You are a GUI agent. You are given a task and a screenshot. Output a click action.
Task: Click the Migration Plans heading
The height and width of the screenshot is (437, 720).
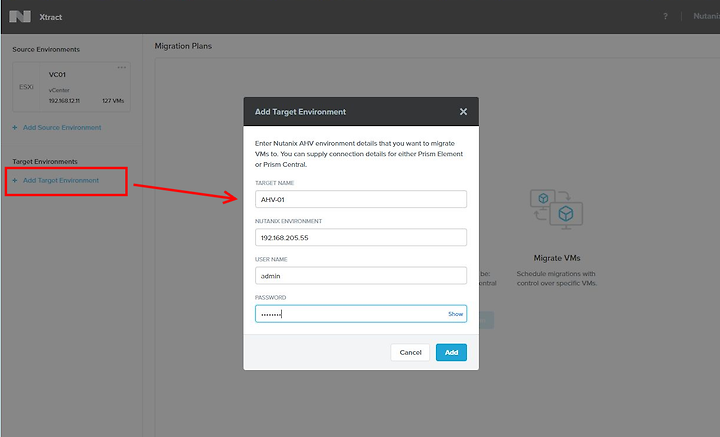click(183, 46)
